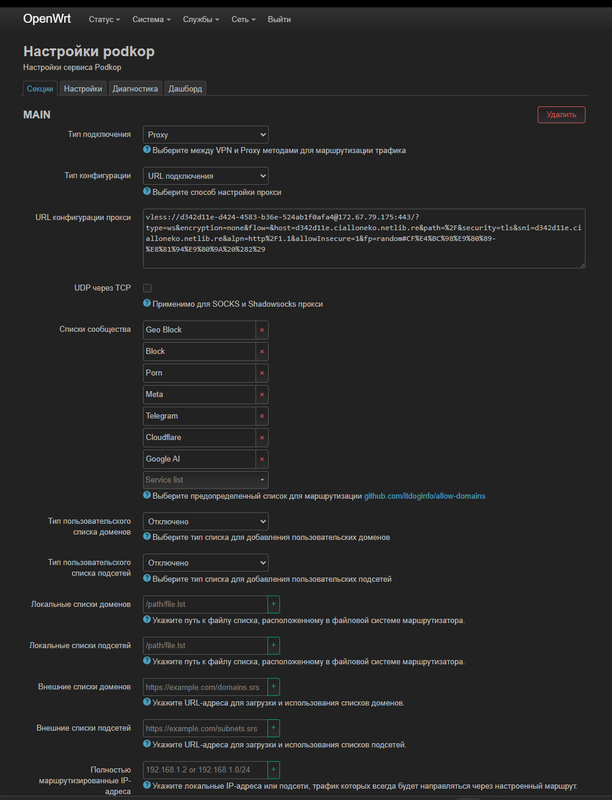Open custom subnet list type dropdown
The image size is (612, 800).
click(206, 563)
